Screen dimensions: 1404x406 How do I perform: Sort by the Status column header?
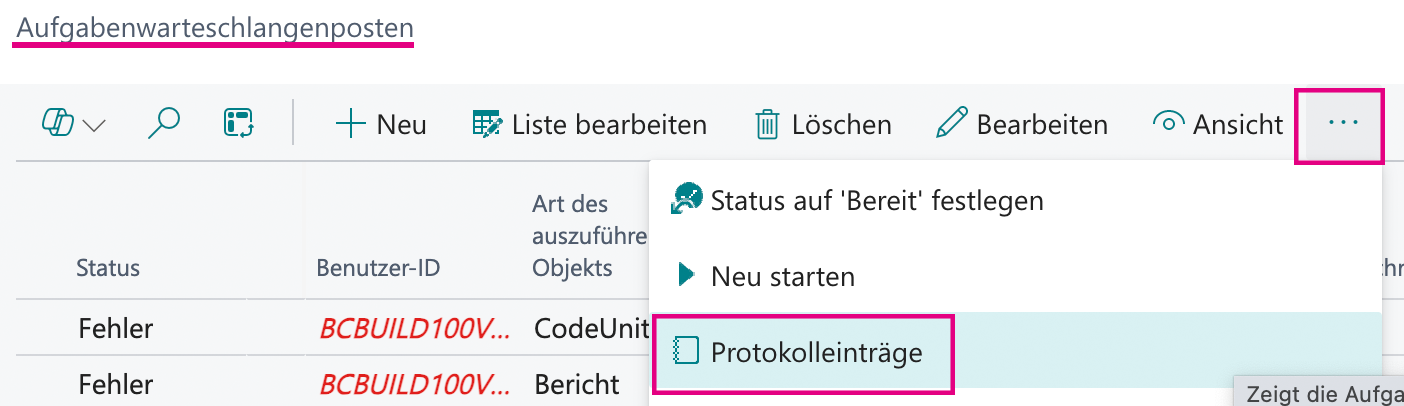(x=108, y=268)
